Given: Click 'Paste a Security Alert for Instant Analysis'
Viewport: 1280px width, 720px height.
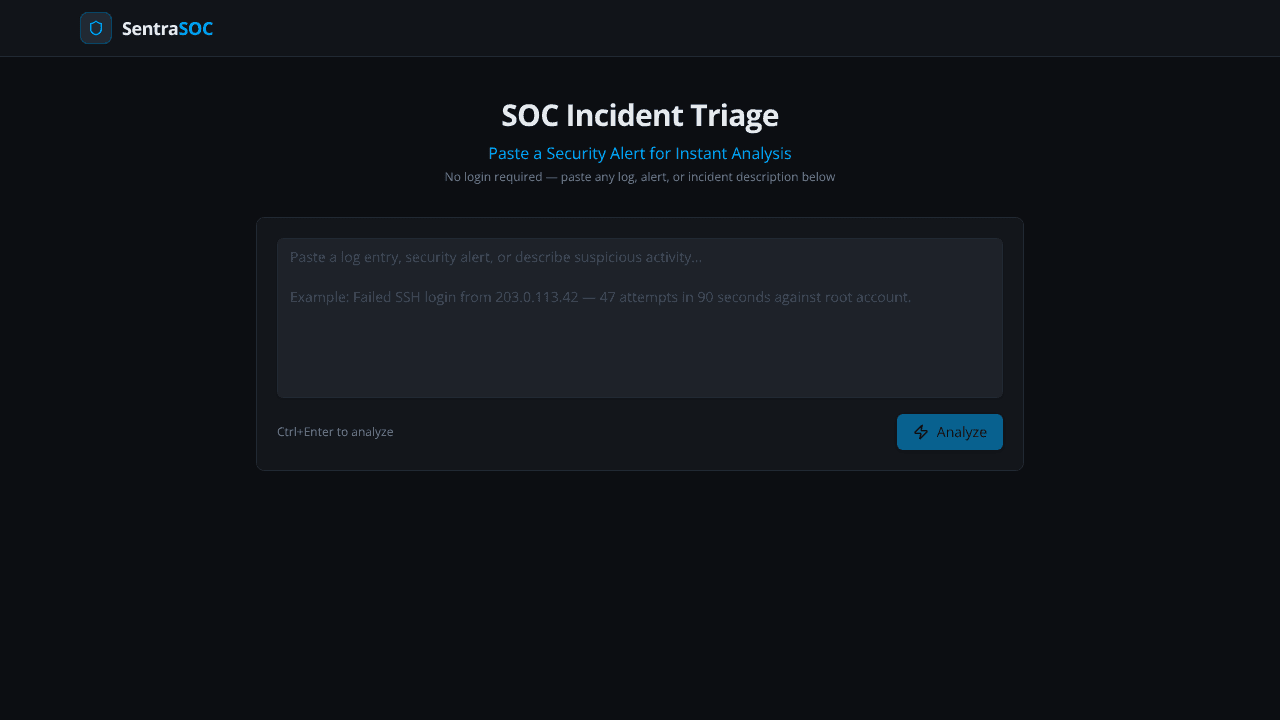Looking at the screenshot, I should (x=640, y=153).
